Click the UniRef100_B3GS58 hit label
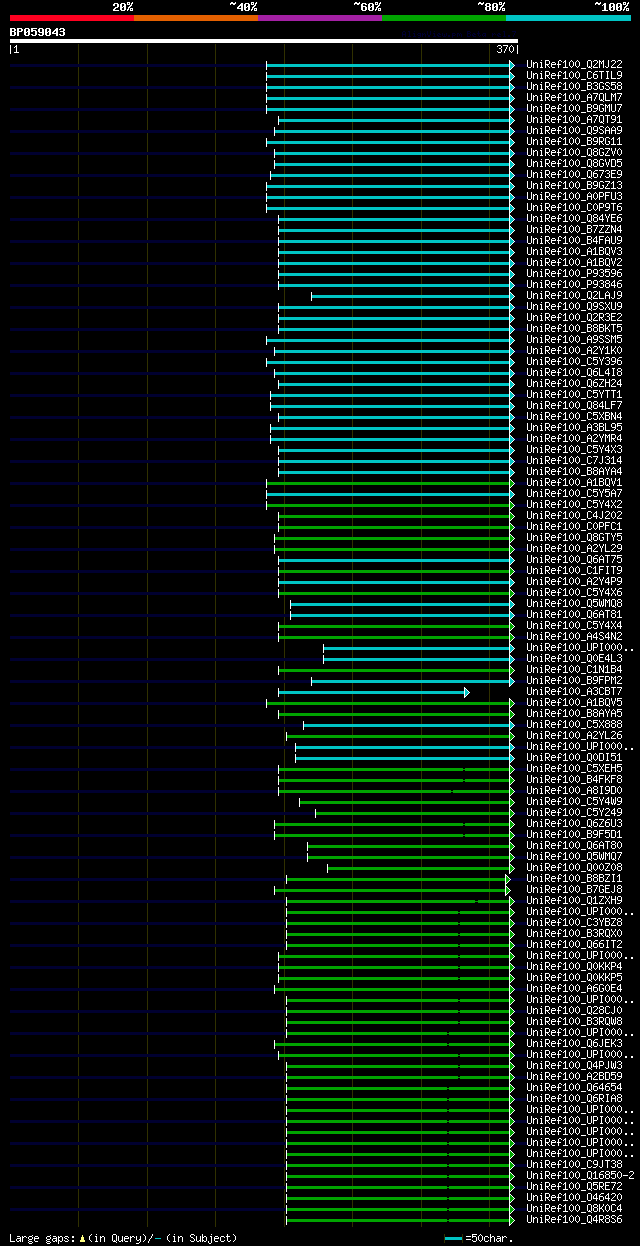 [574, 86]
